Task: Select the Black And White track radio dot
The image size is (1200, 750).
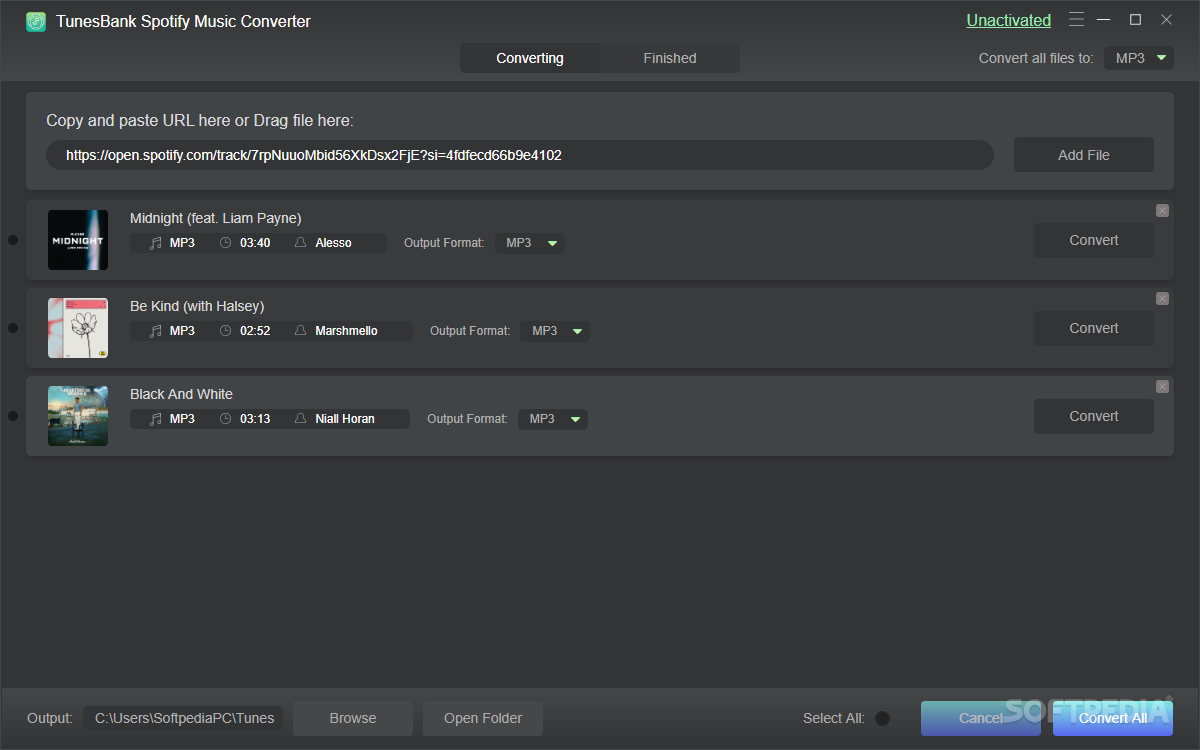Action: 13,416
